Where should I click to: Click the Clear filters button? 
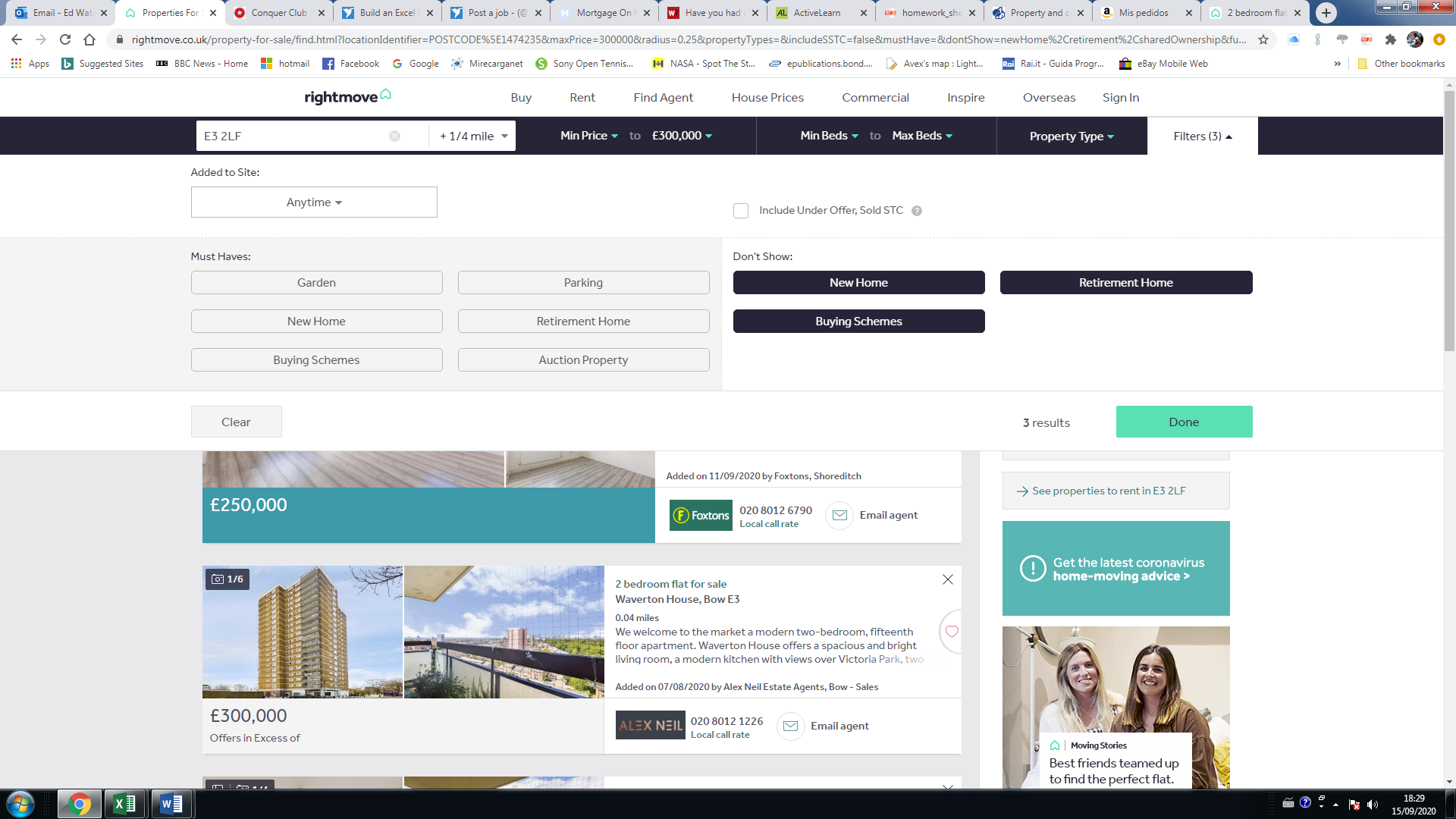pyautogui.click(x=236, y=422)
